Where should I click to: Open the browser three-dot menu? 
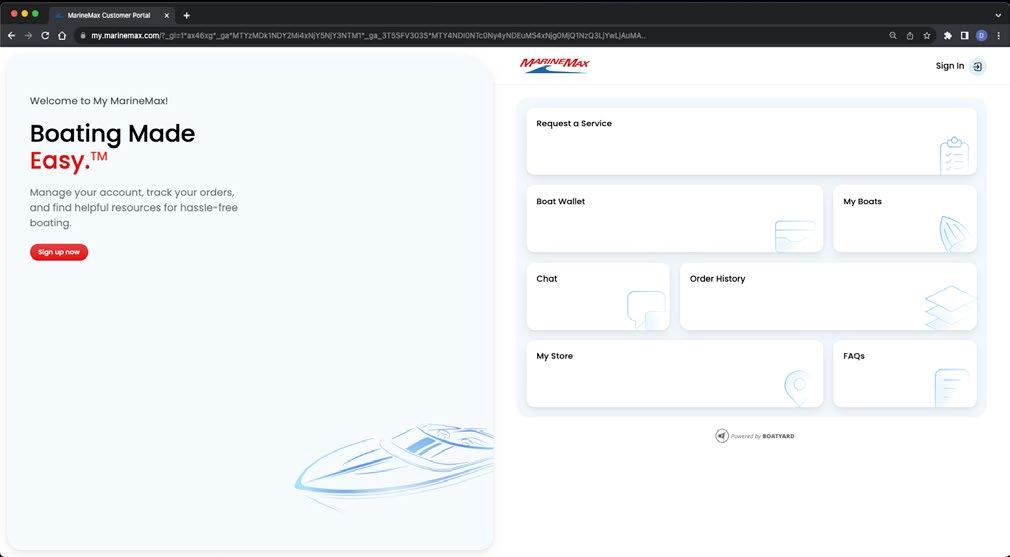point(999,35)
